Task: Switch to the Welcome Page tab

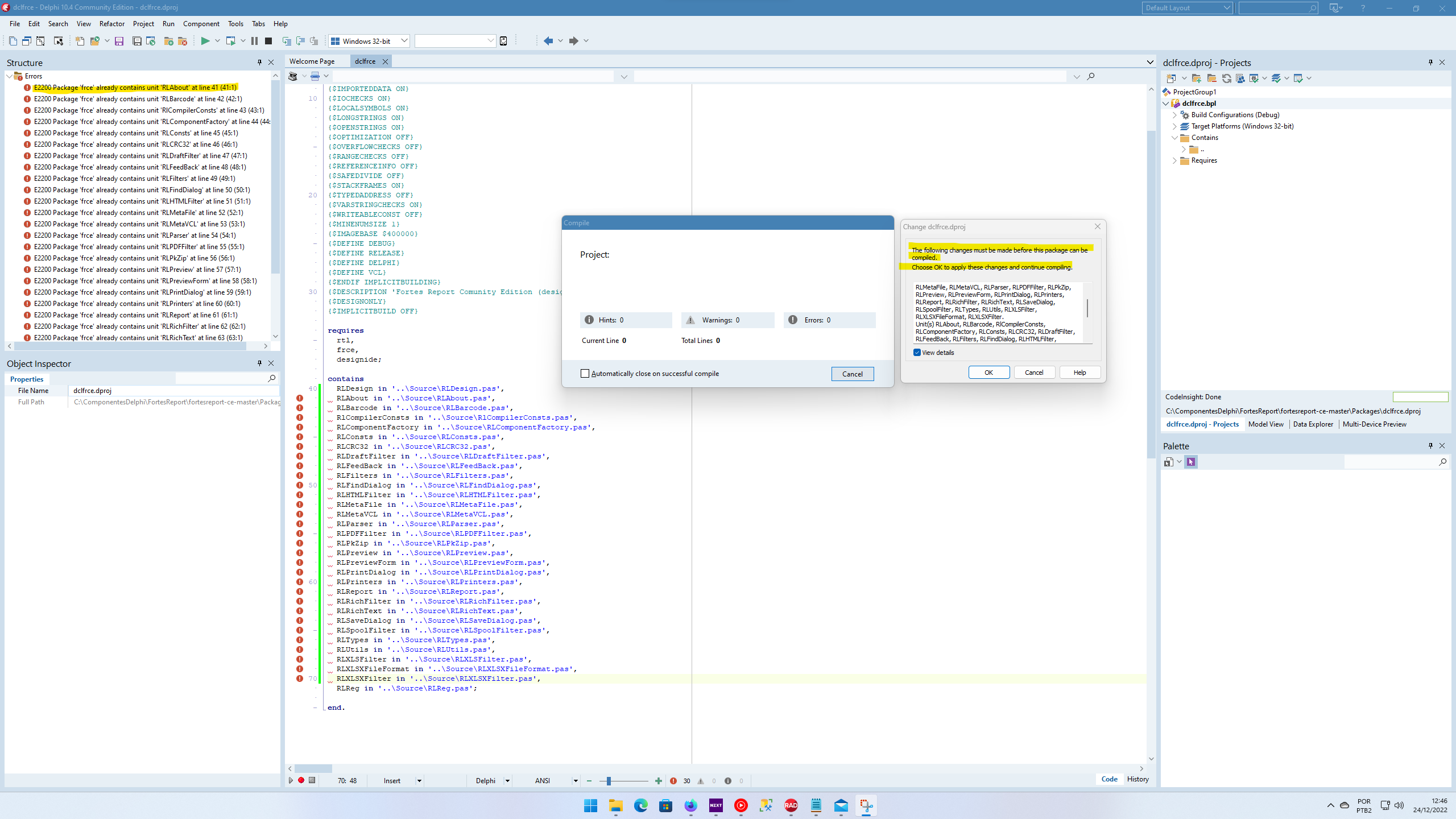Action: (x=312, y=61)
